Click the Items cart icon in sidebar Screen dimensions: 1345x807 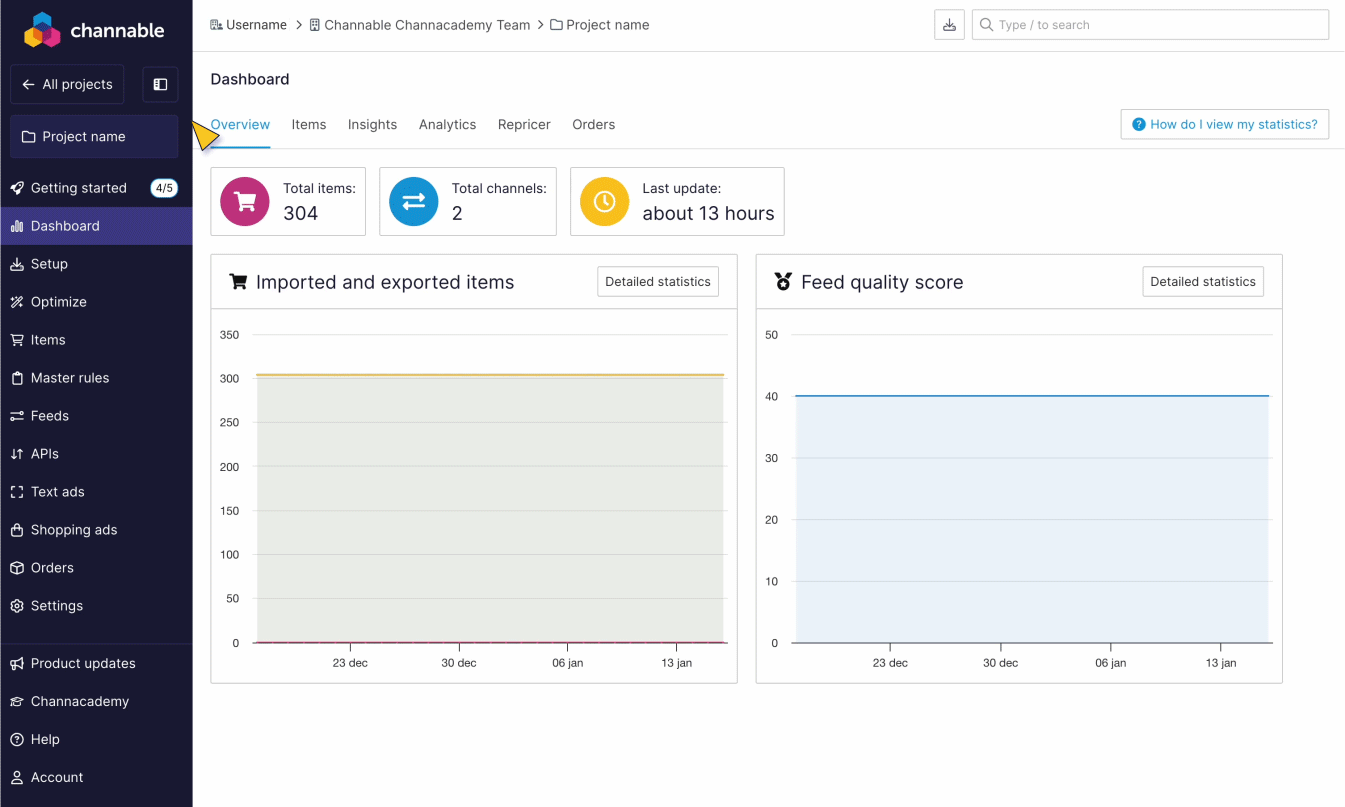tap(17, 340)
